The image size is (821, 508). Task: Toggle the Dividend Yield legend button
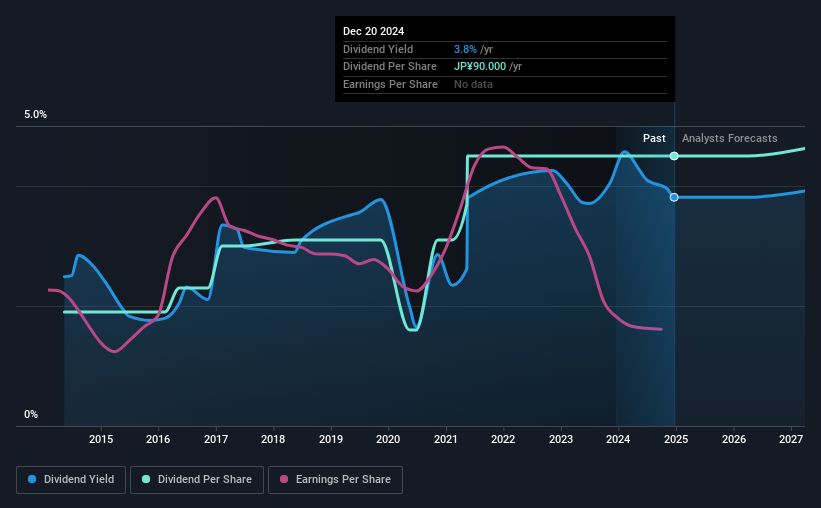(71, 480)
